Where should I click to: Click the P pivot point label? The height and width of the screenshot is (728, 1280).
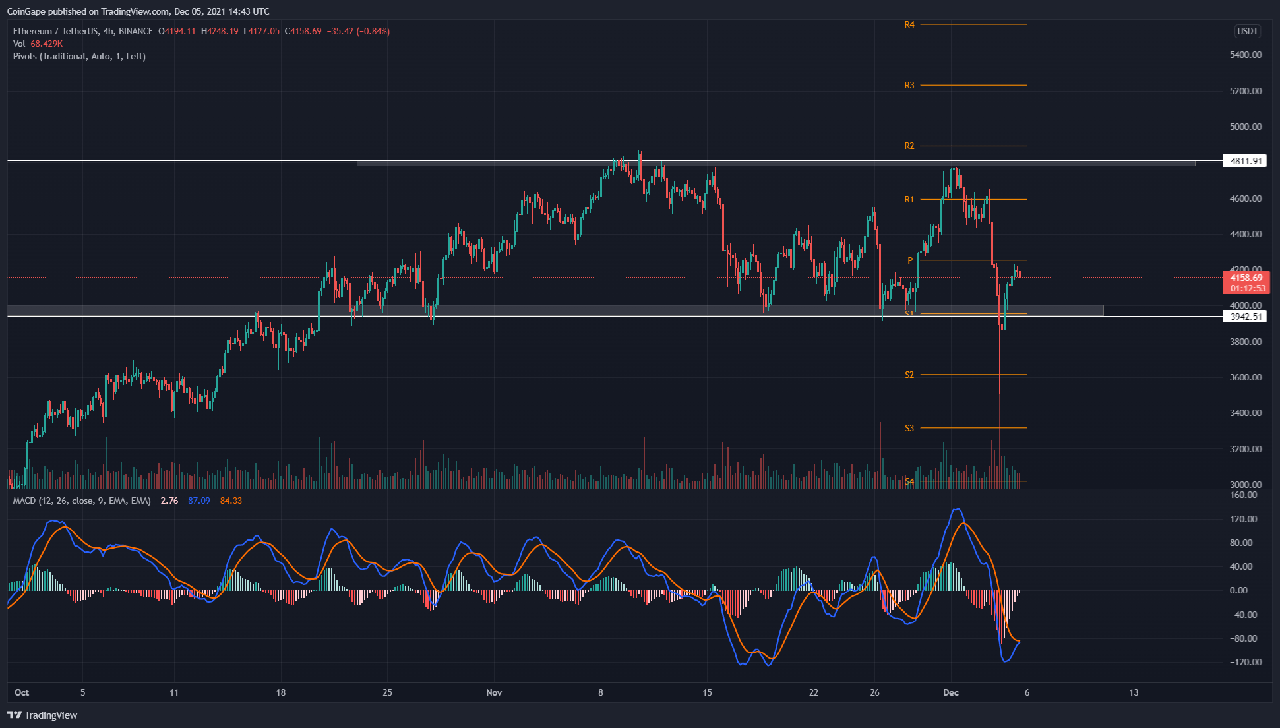click(x=910, y=261)
